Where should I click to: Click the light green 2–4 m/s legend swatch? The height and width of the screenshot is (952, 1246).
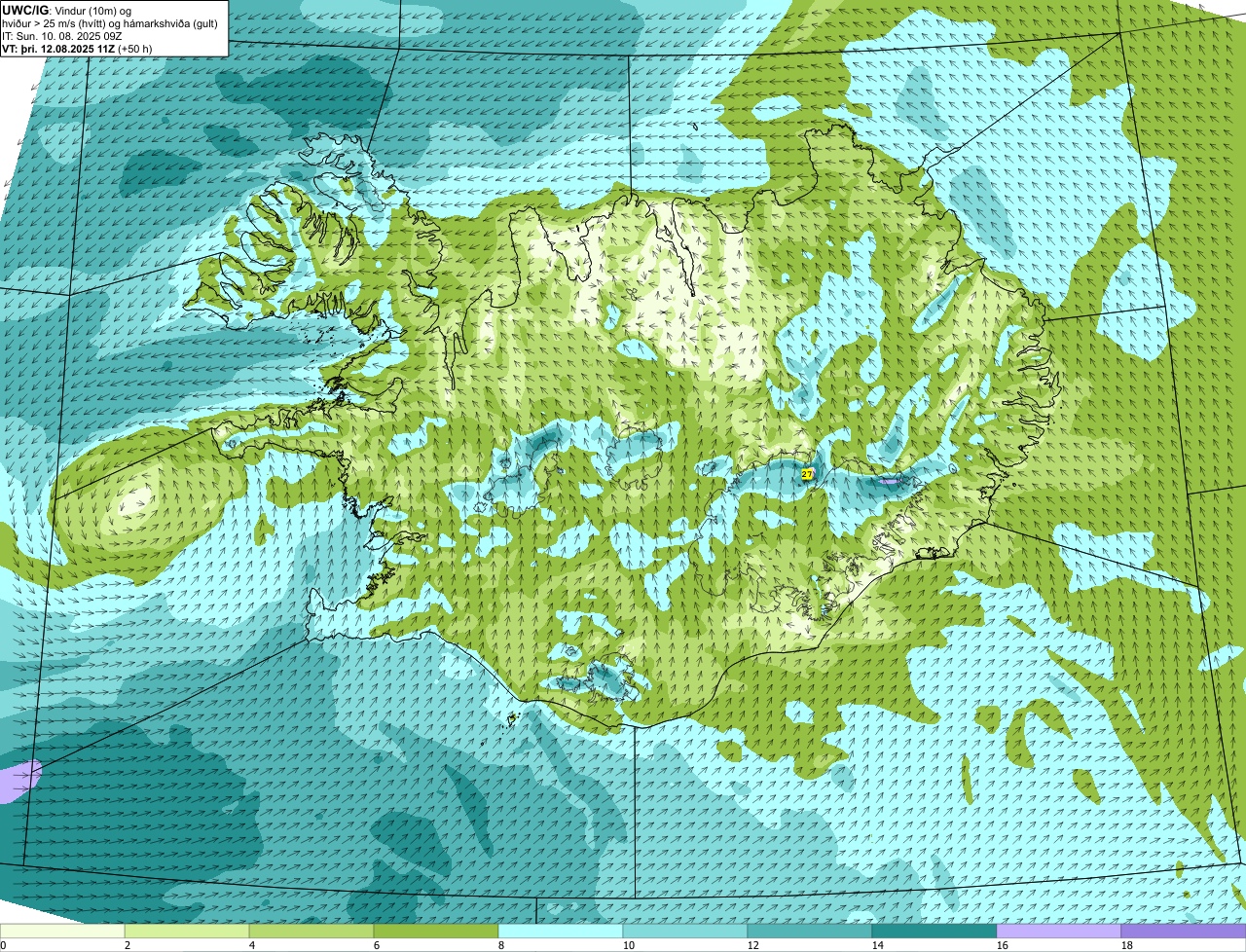(x=187, y=931)
